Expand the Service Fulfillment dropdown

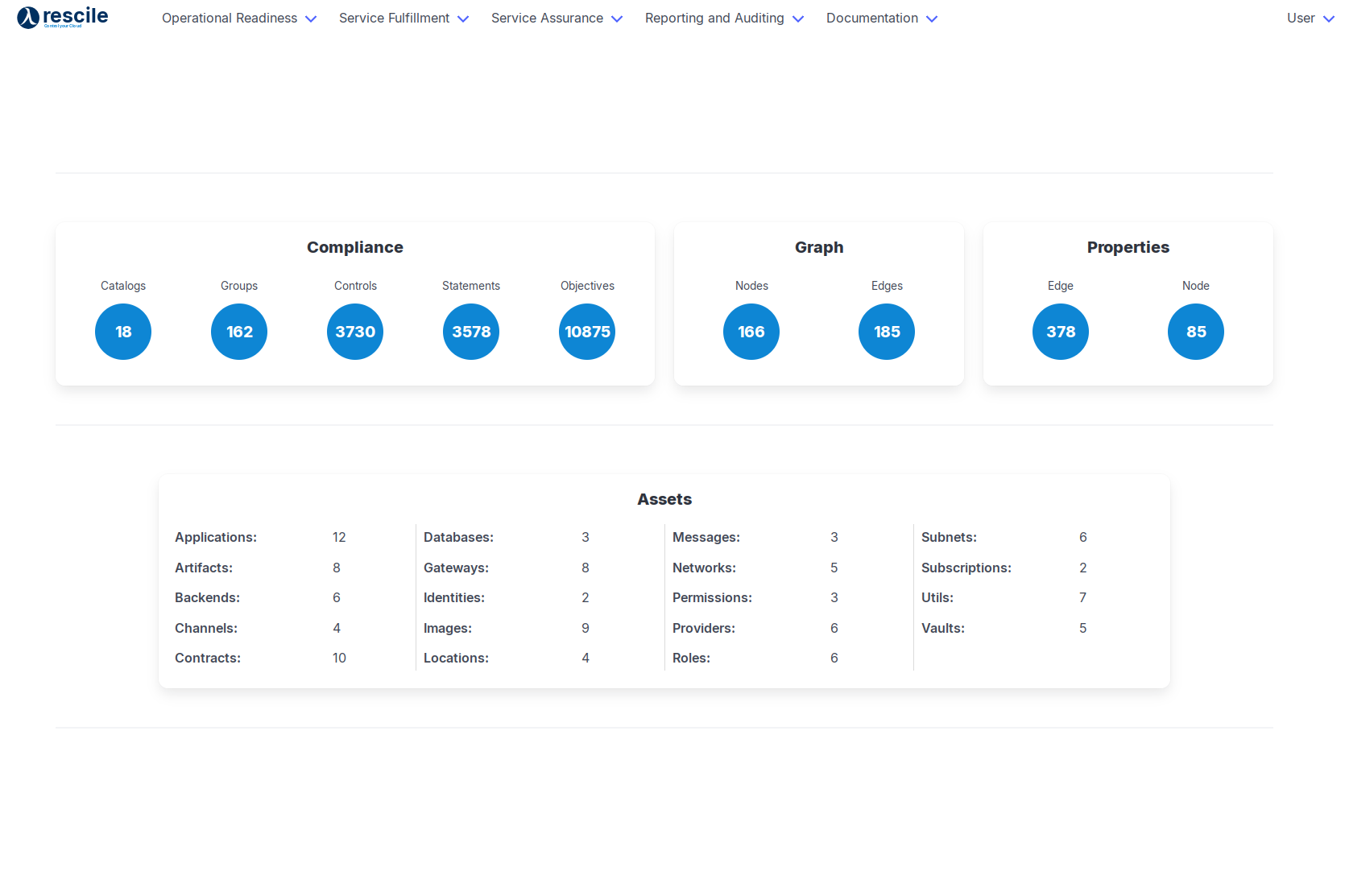coord(403,19)
